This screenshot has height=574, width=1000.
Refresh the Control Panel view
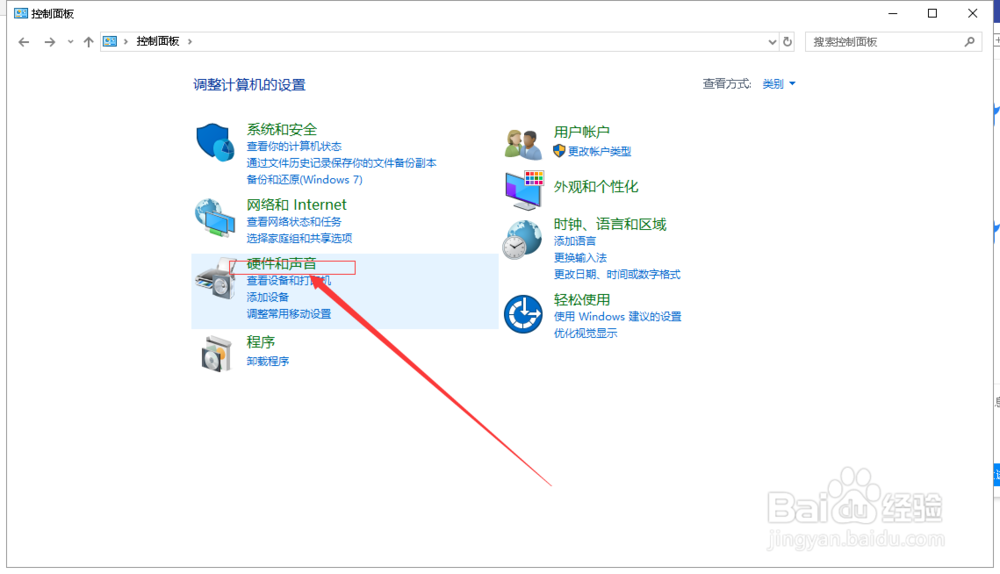(788, 42)
